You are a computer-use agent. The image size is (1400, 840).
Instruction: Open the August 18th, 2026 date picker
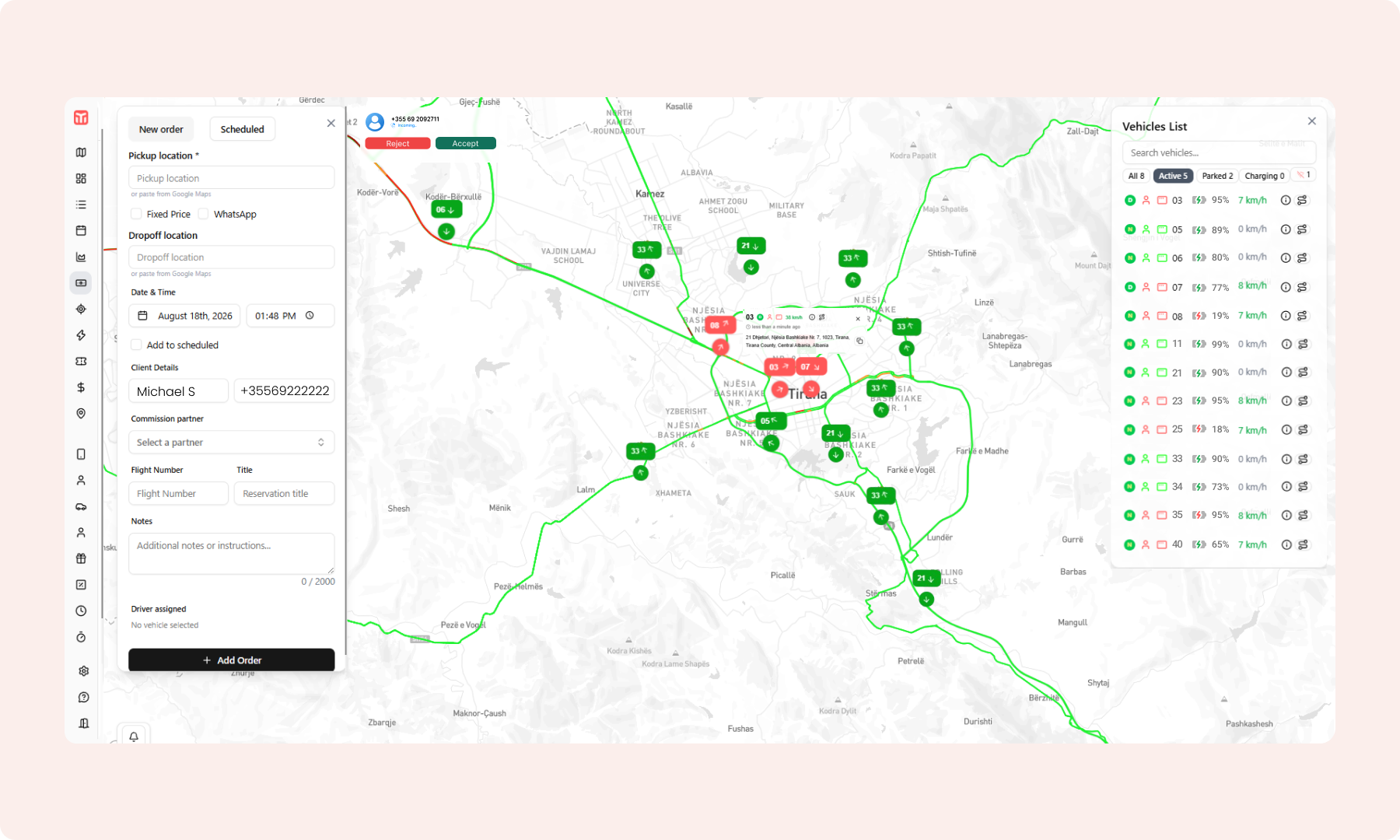click(184, 316)
